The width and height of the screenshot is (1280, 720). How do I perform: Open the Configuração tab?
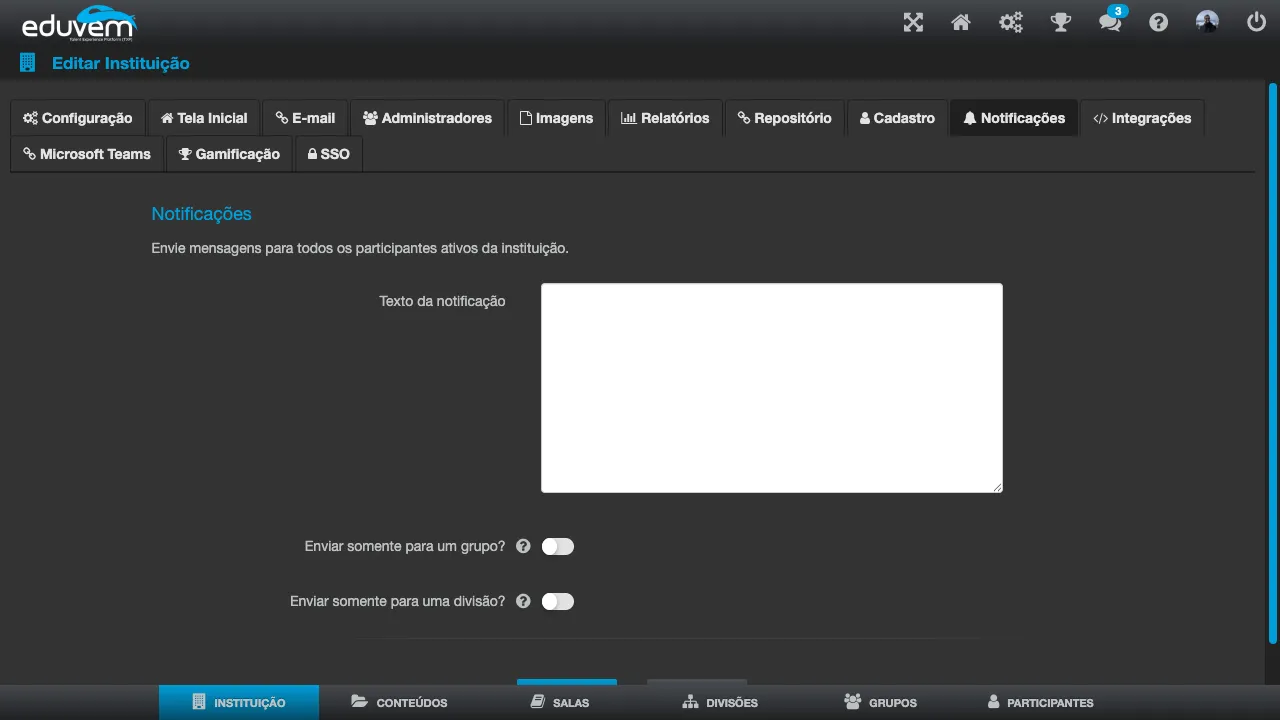(x=78, y=118)
